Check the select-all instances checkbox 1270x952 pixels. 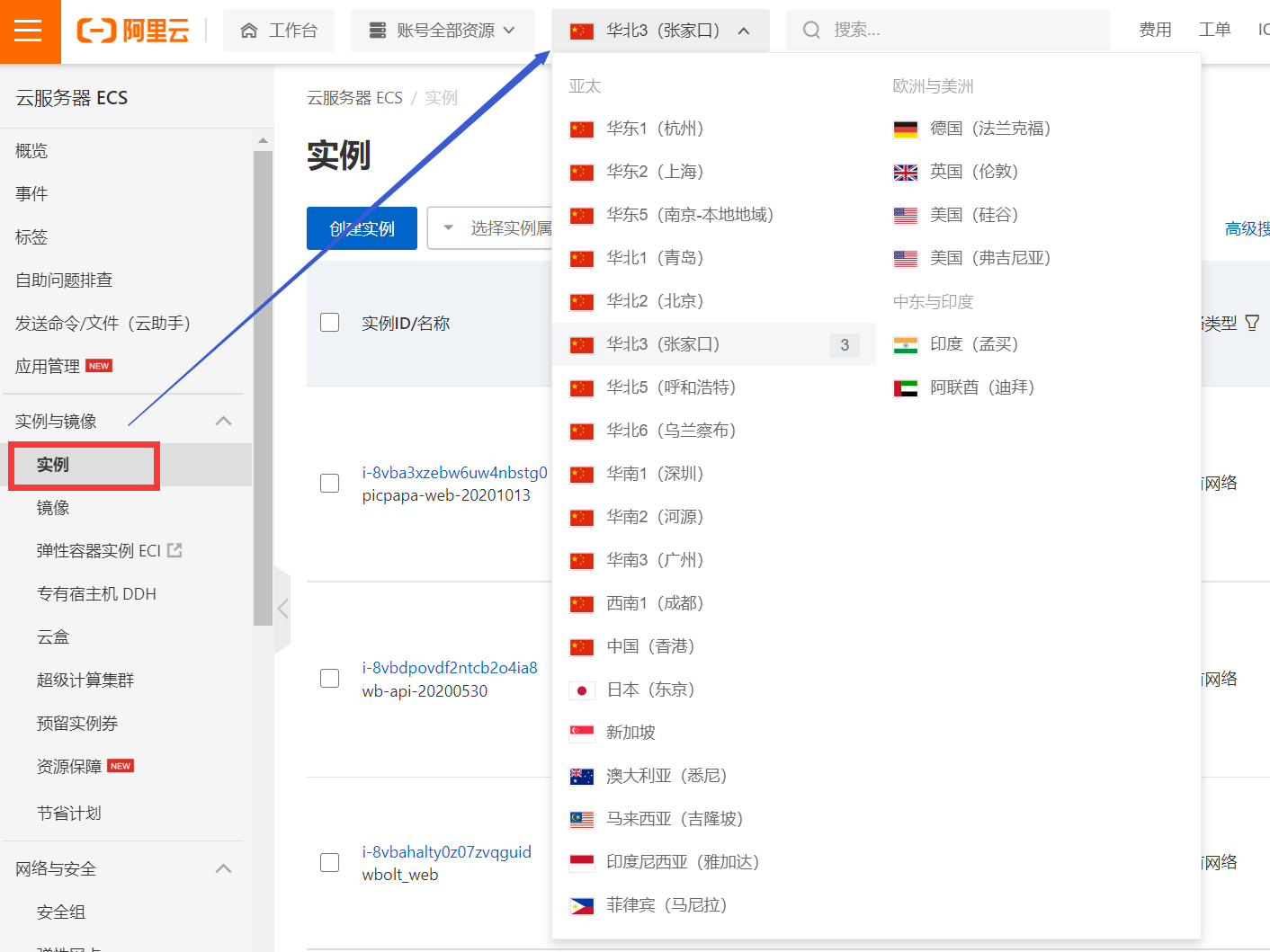330,322
